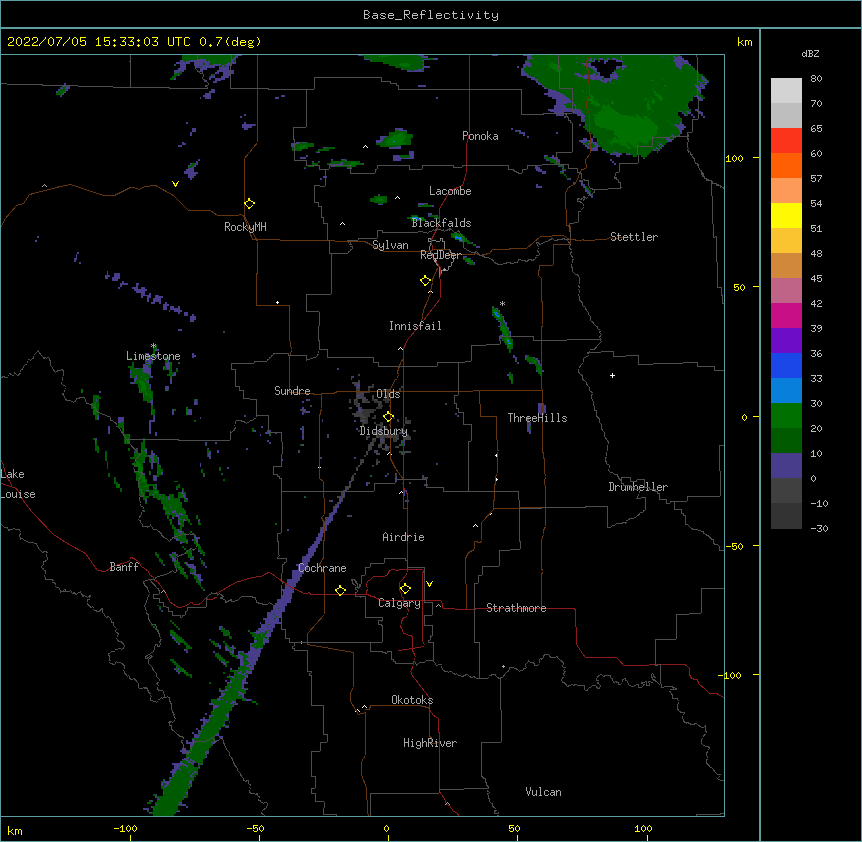Click the Olds town label
The height and width of the screenshot is (842, 862).
pos(388,394)
